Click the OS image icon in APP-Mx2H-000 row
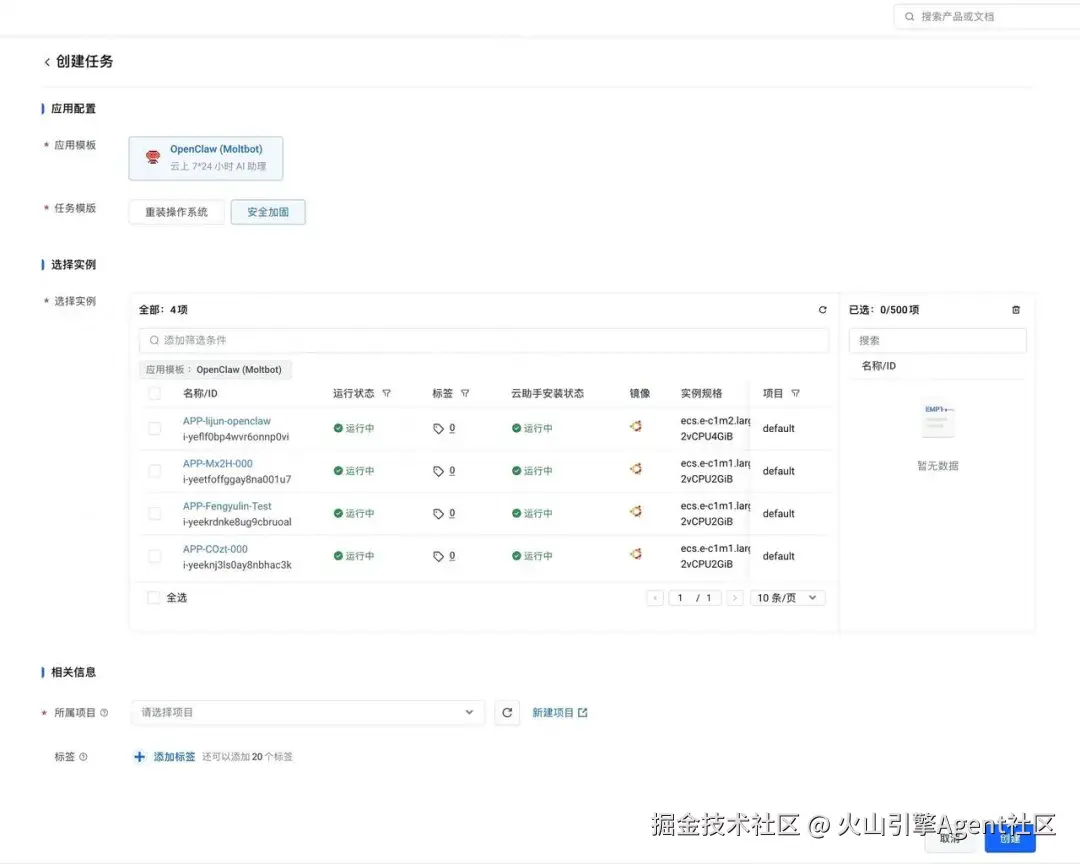 (x=638, y=470)
